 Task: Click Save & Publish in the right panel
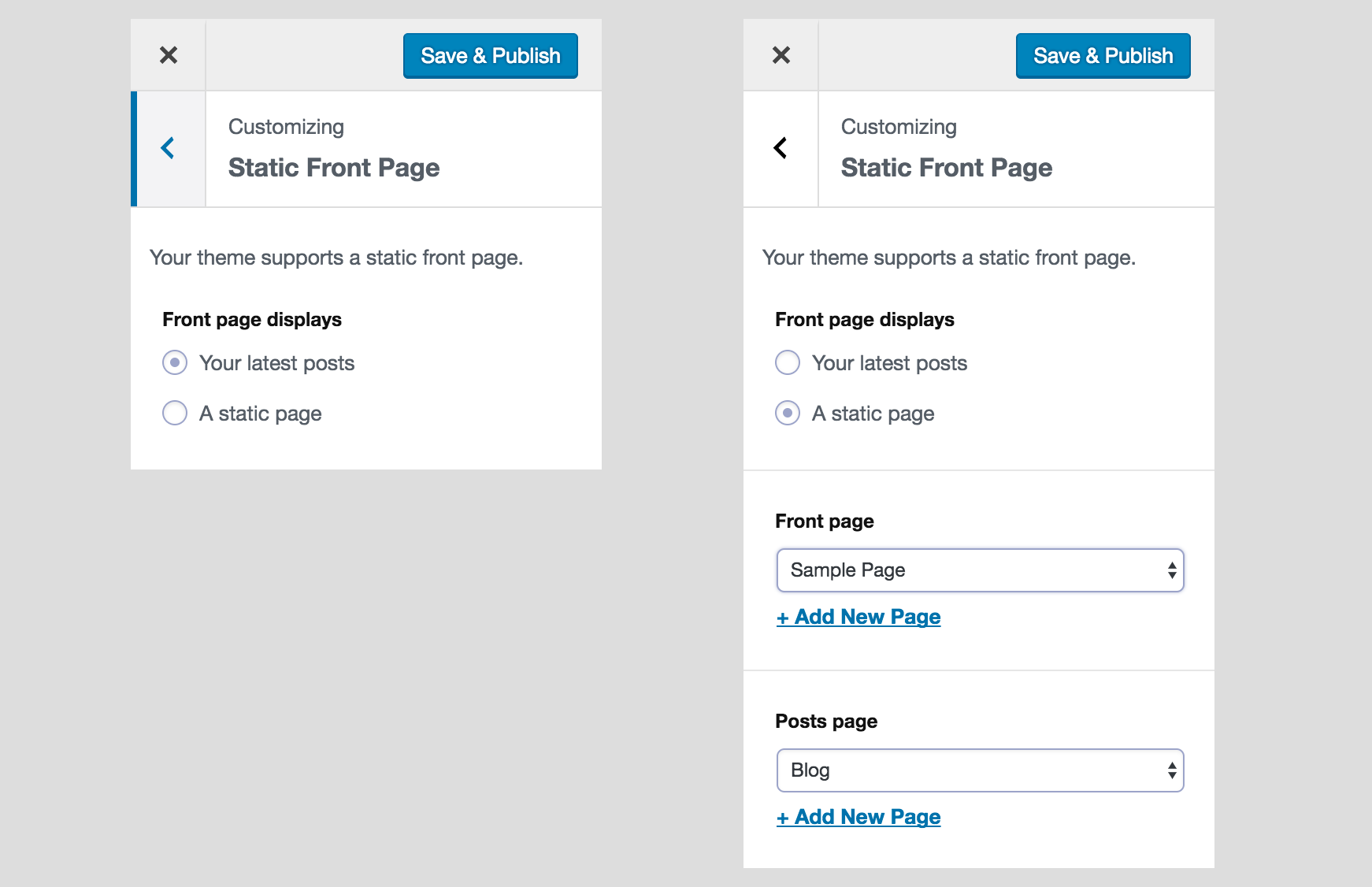coord(1103,55)
